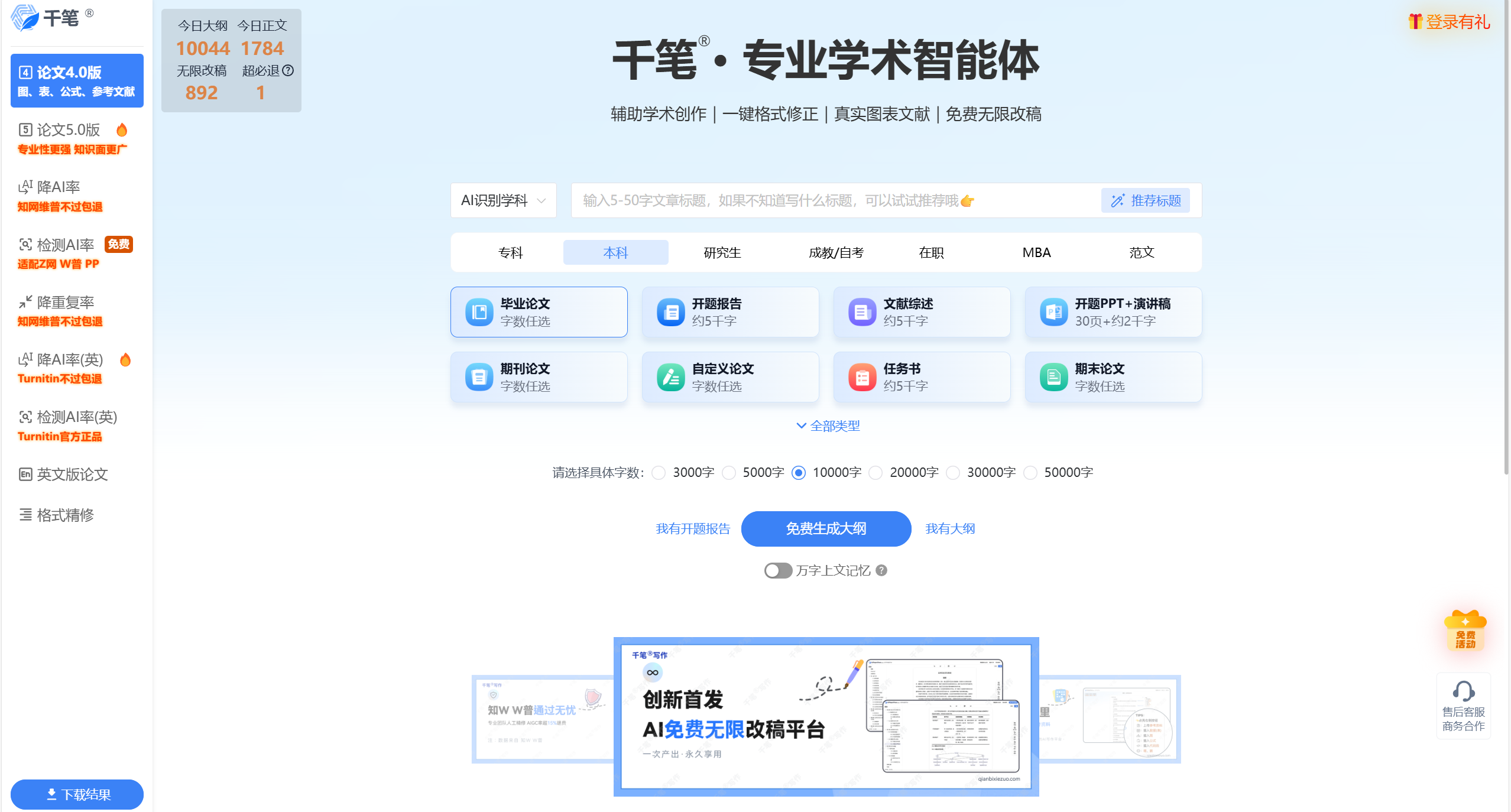This screenshot has height=812, width=1511.
Task: Click the 我有开题报告 link
Action: point(692,528)
